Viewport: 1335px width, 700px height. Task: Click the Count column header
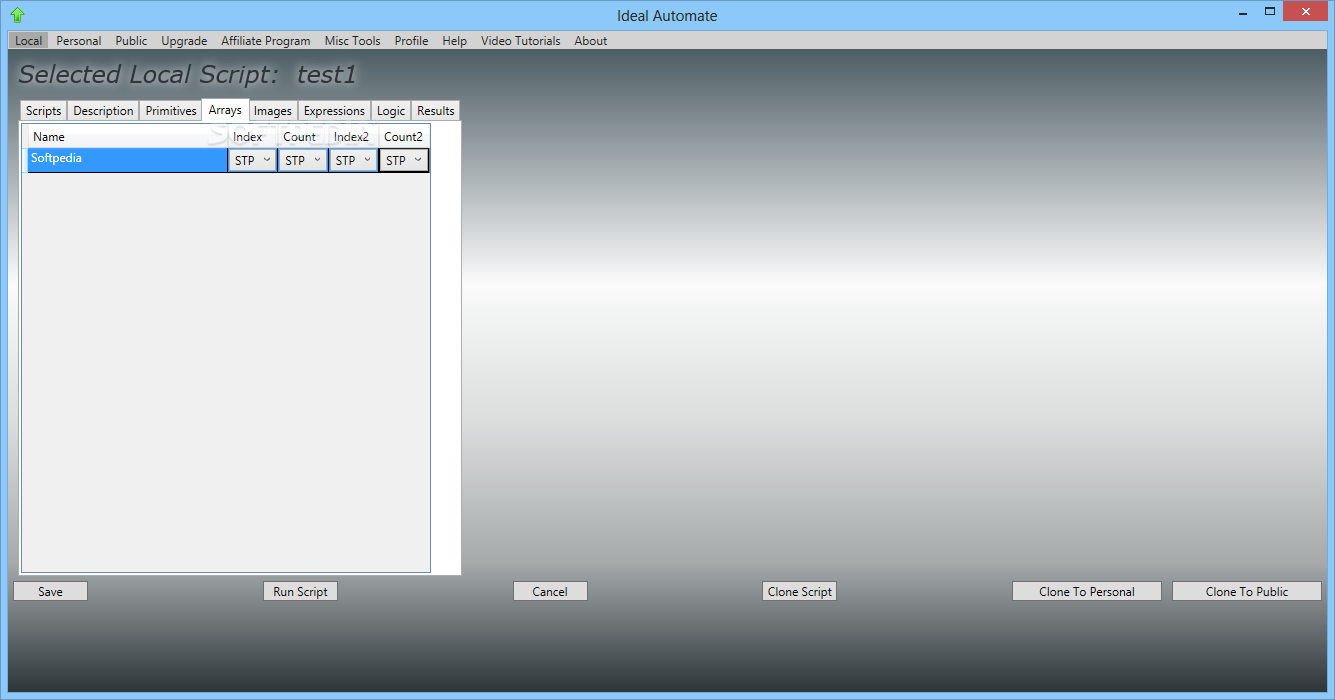[303, 137]
